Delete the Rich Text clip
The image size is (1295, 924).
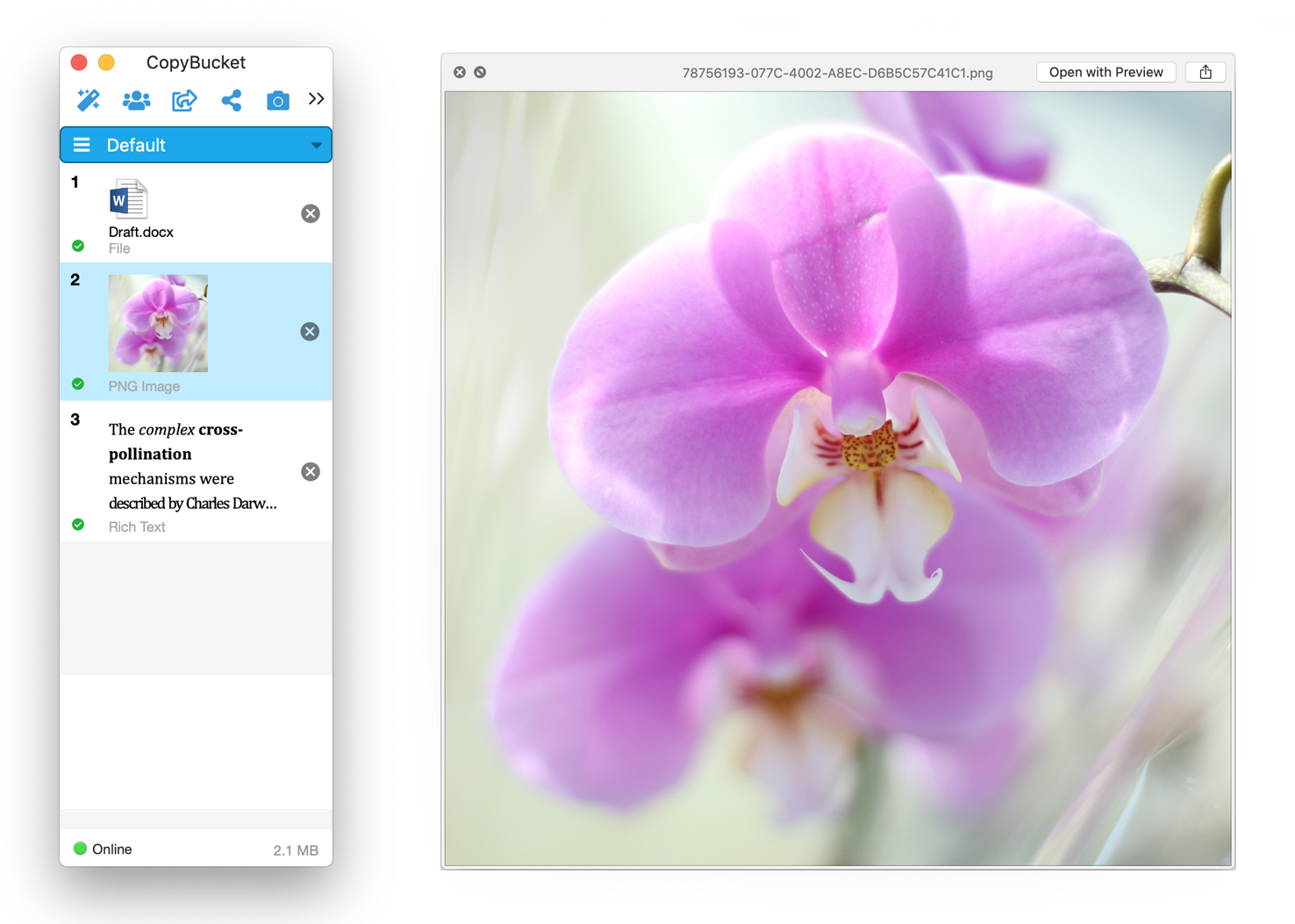[311, 471]
